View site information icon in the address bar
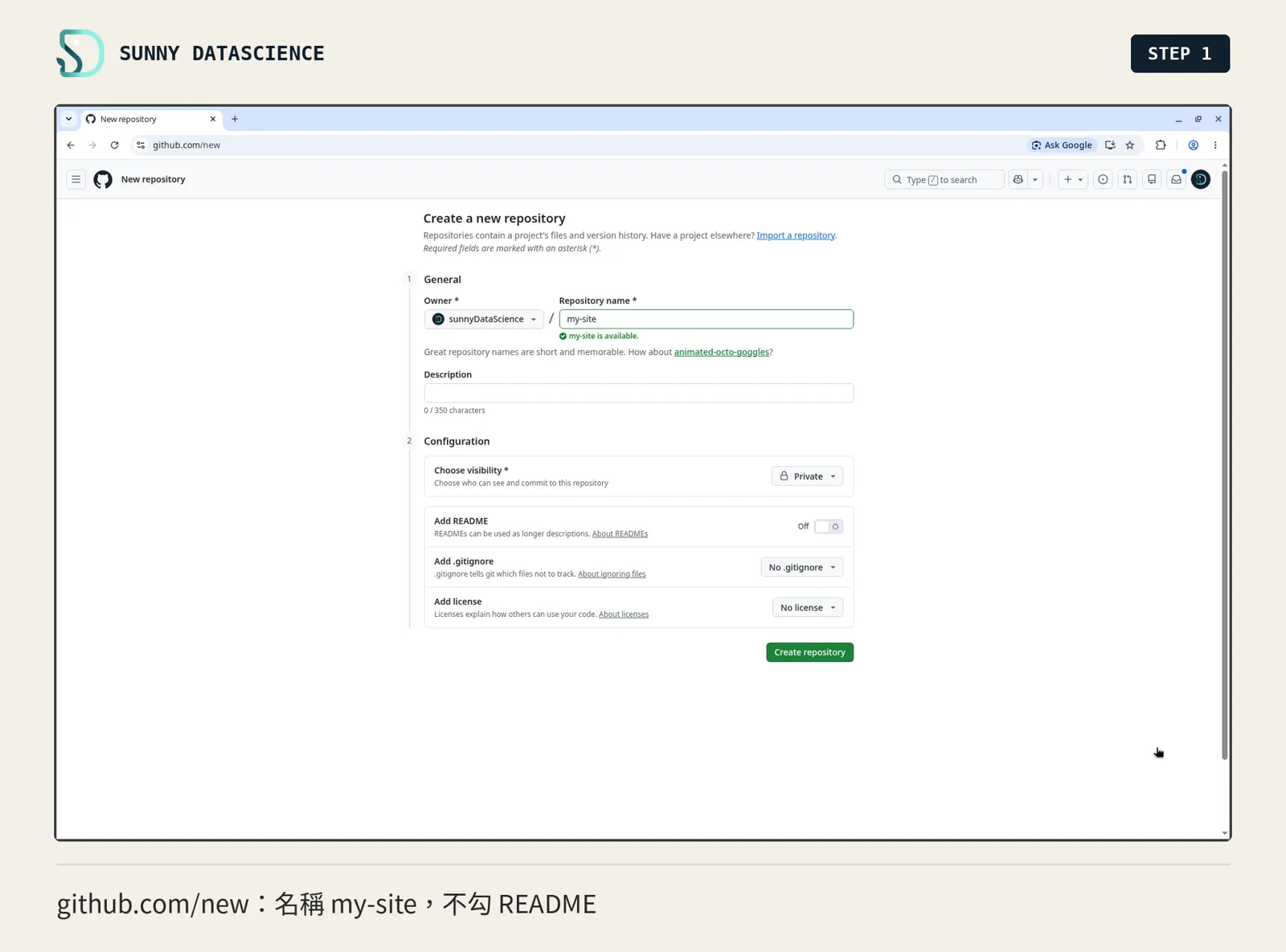 coord(141,145)
